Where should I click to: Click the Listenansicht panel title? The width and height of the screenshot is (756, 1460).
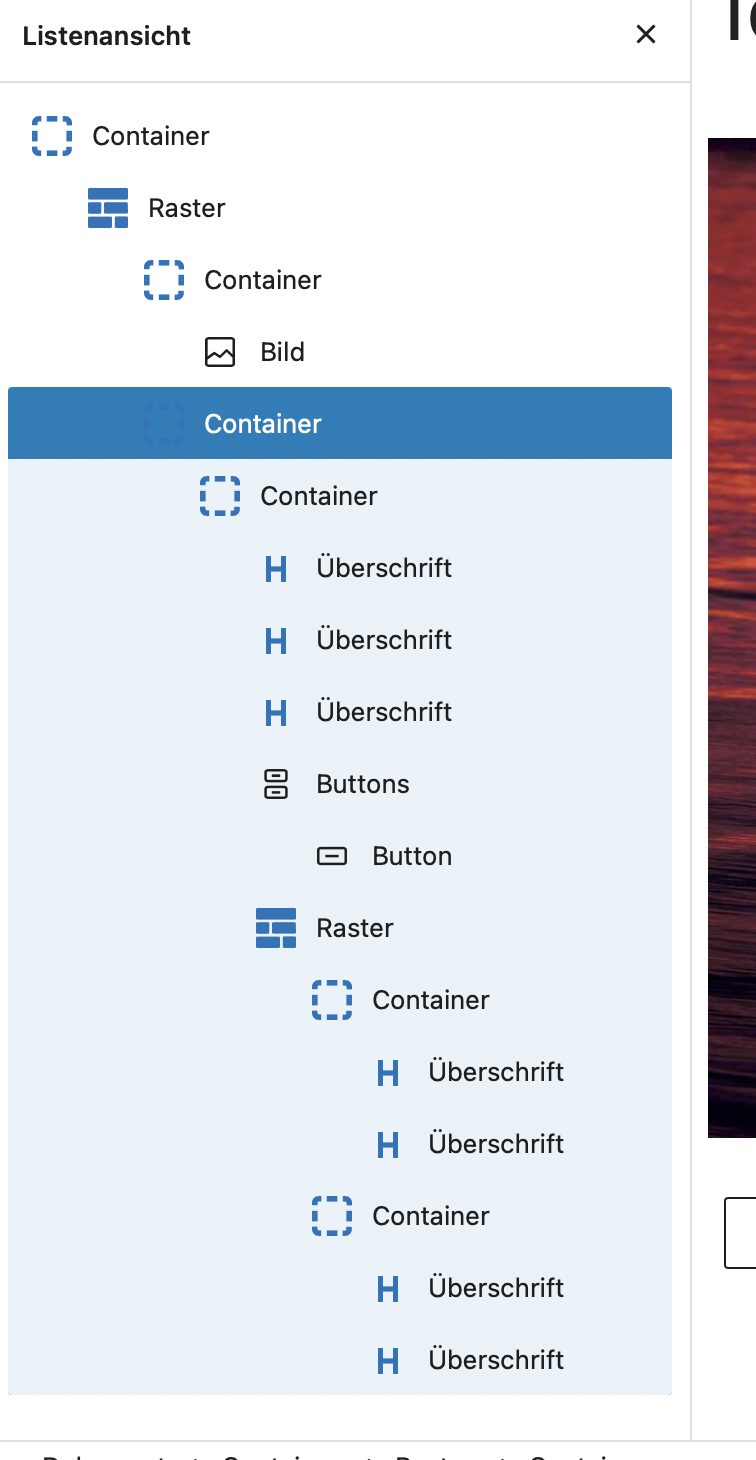click(107, 36)
